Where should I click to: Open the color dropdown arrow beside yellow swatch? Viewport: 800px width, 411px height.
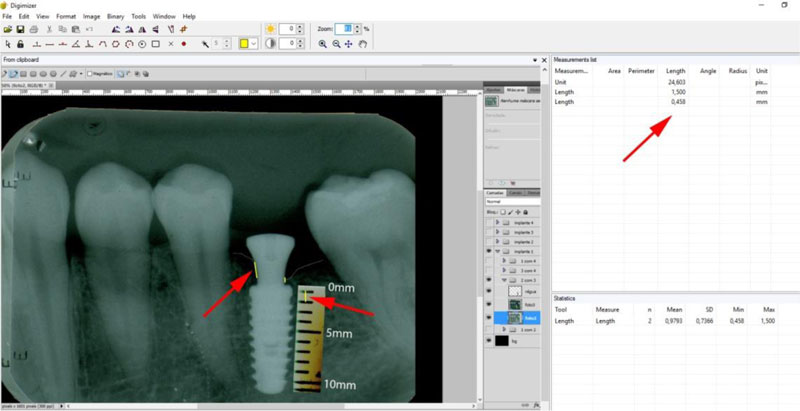tap(254, 44)
